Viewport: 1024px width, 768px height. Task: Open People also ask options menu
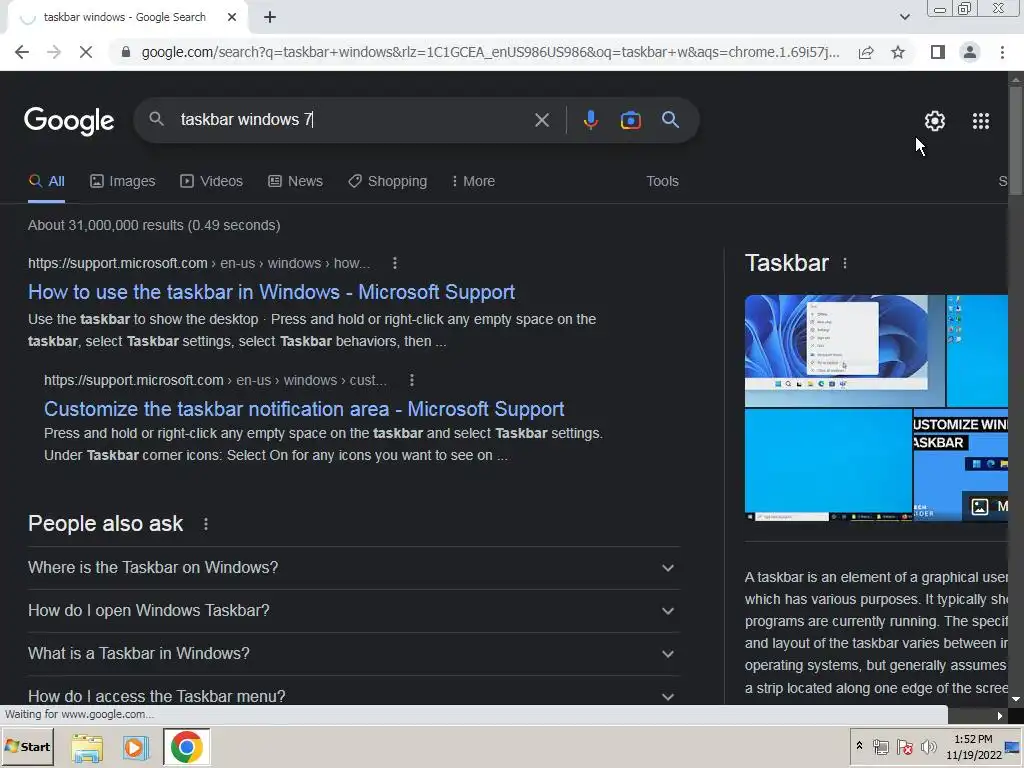[x=206, y=524]
